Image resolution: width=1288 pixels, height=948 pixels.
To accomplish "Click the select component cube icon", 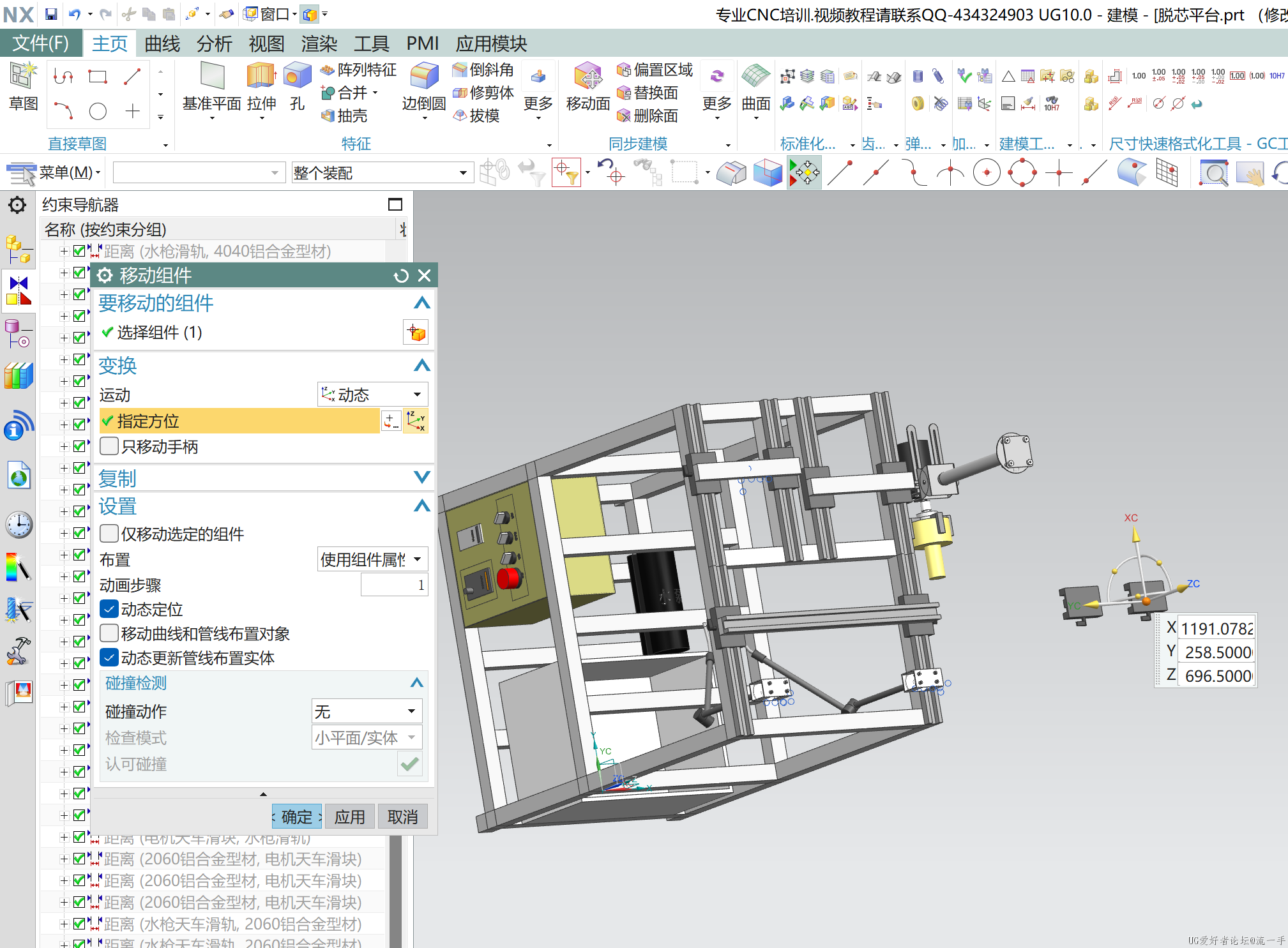I will [416, 333].
